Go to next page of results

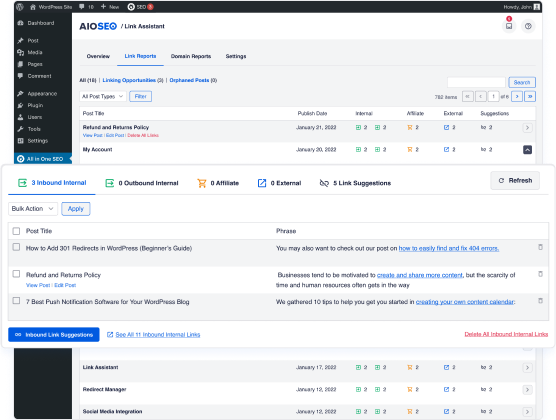point(517,96)
